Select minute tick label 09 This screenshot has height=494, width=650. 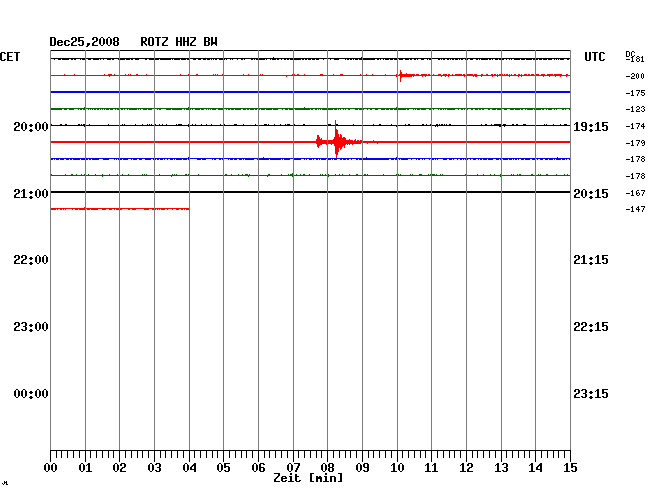tap(362, 468)
